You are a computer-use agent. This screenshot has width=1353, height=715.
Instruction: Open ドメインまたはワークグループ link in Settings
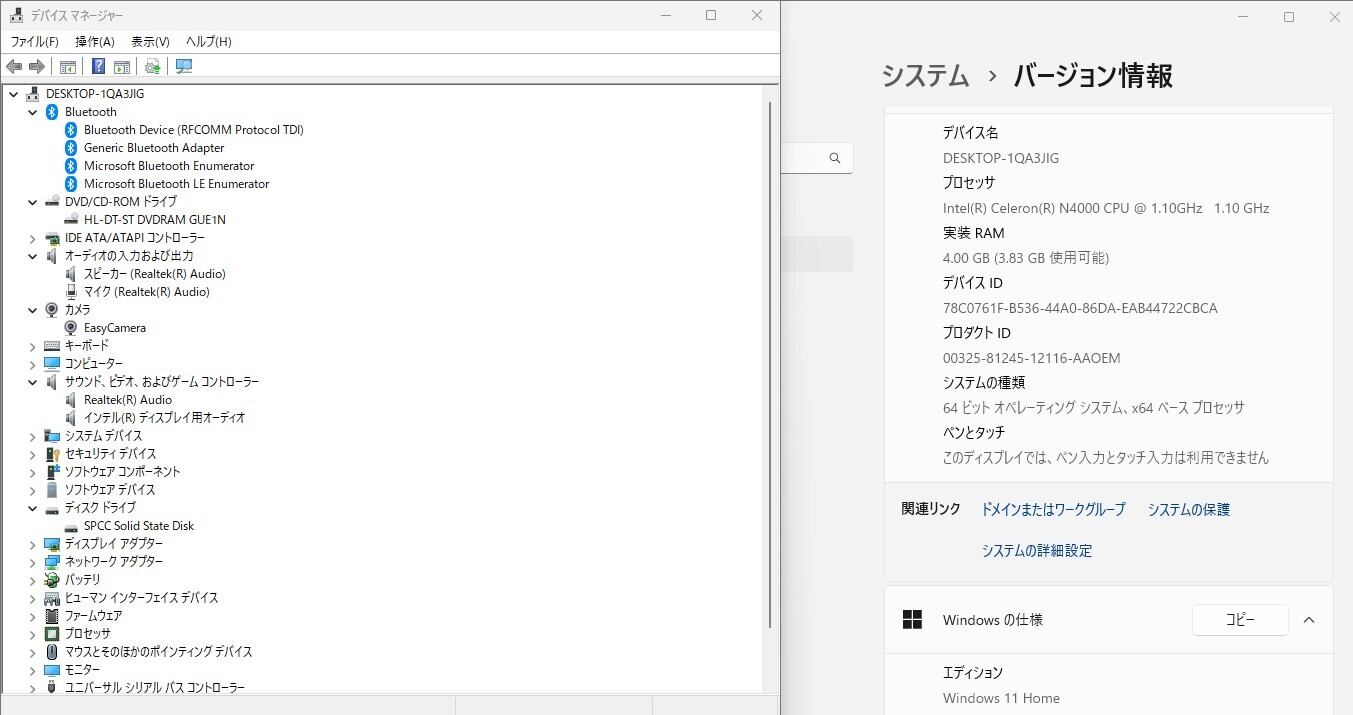click(x=1053, y=510)
